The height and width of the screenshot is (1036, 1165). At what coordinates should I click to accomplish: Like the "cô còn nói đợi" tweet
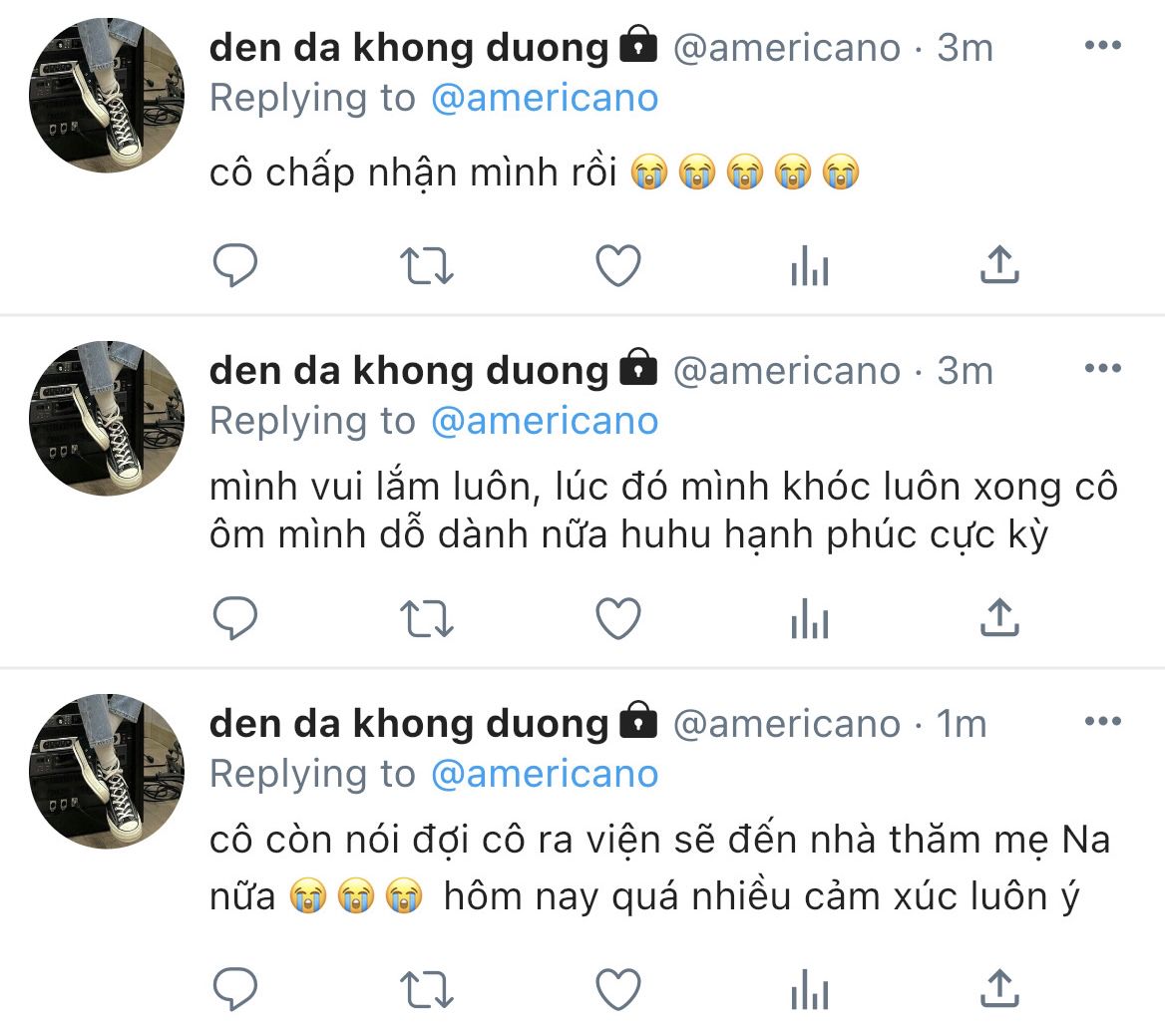pyautogui.click(x=617, y=989)
